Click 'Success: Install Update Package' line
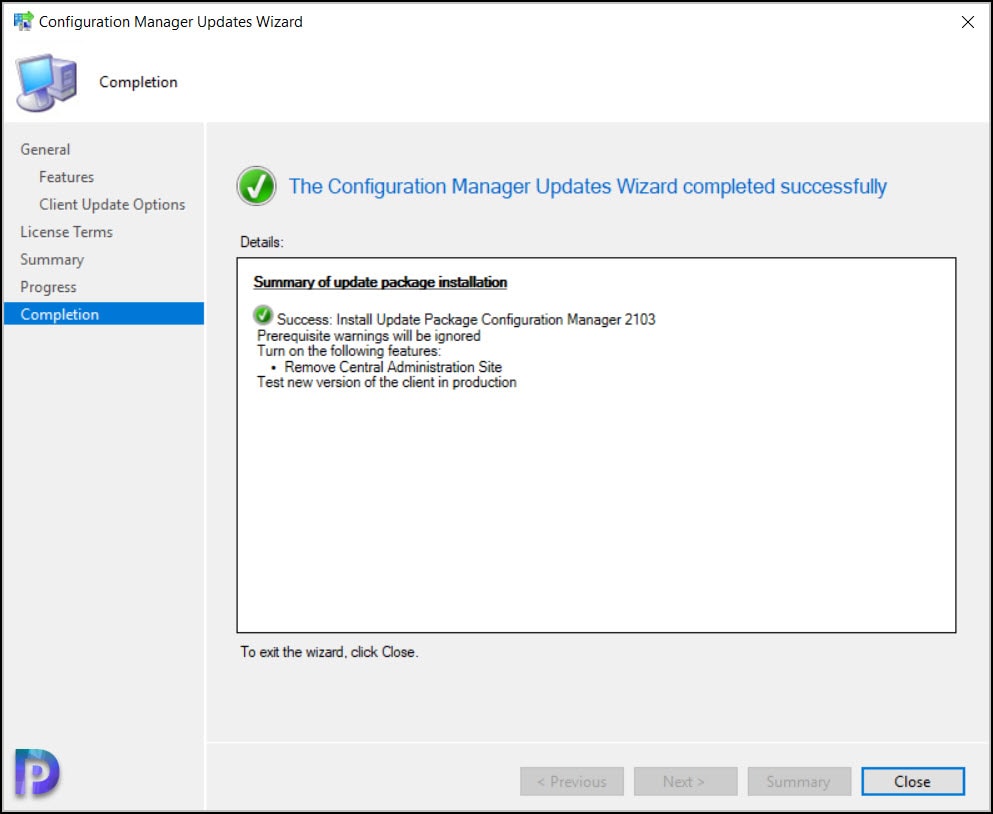The height and width of the screenshot is (814, 993). coord(465,319)
